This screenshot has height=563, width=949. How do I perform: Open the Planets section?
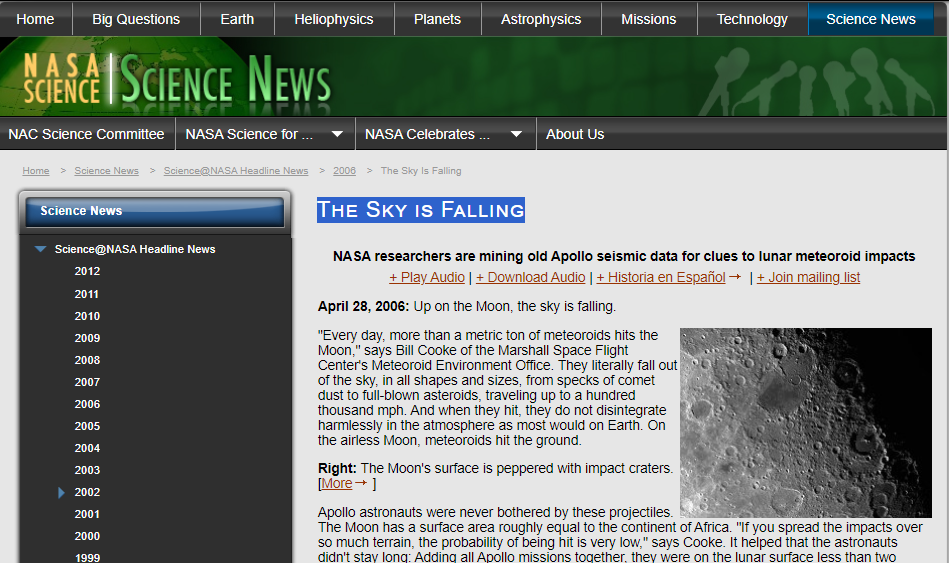tap(438, 19)
